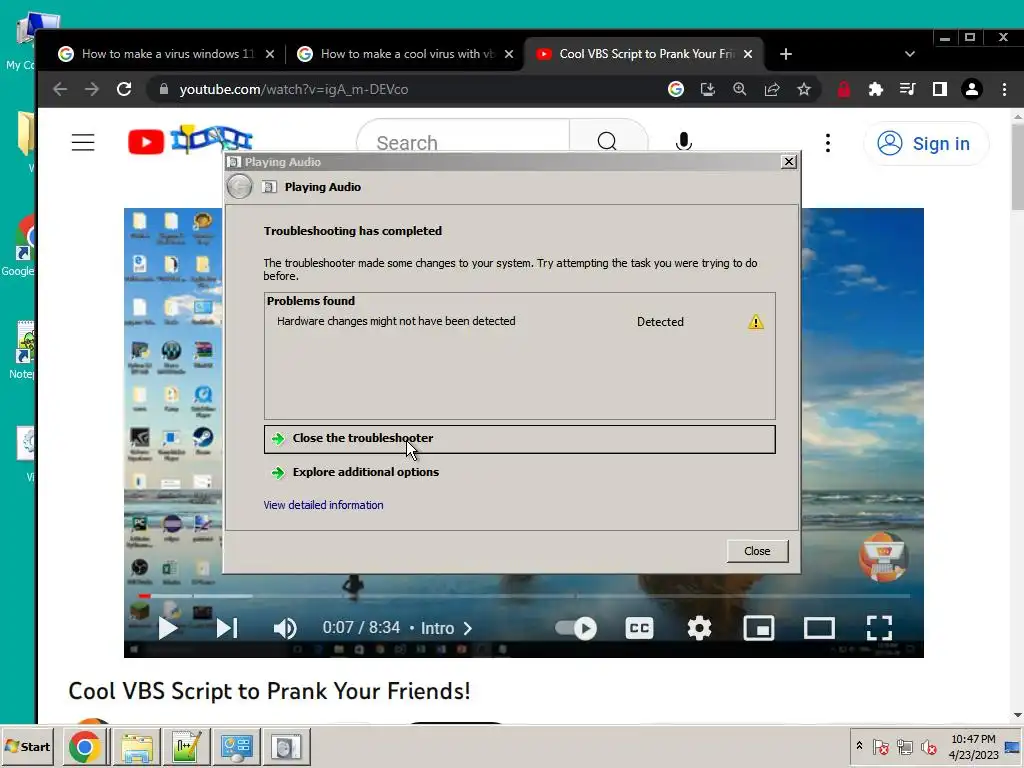The image size is (1024, 768).
Task: Open YouTube hamburger guide menu
Action: click(83, 142)
